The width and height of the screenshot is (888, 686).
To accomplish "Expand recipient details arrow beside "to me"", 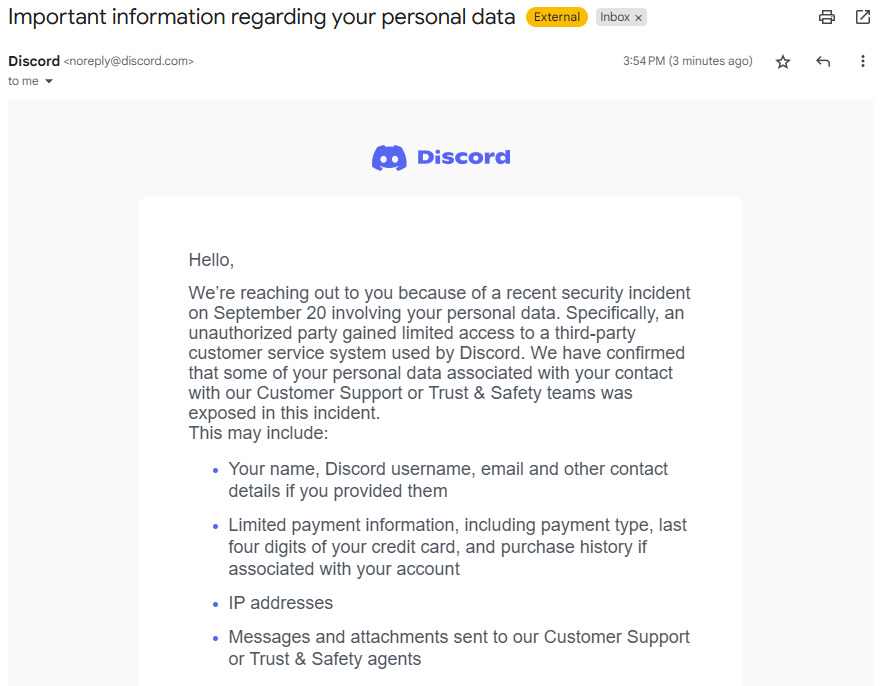I will pos(49,81).
